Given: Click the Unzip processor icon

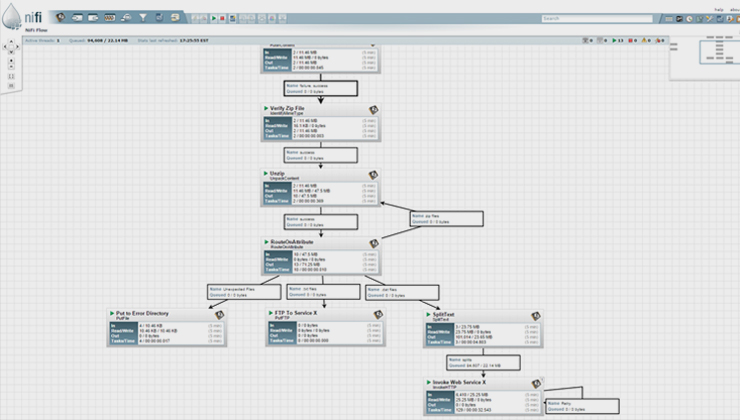Looking at the screenshot, I should click(373, 175).
